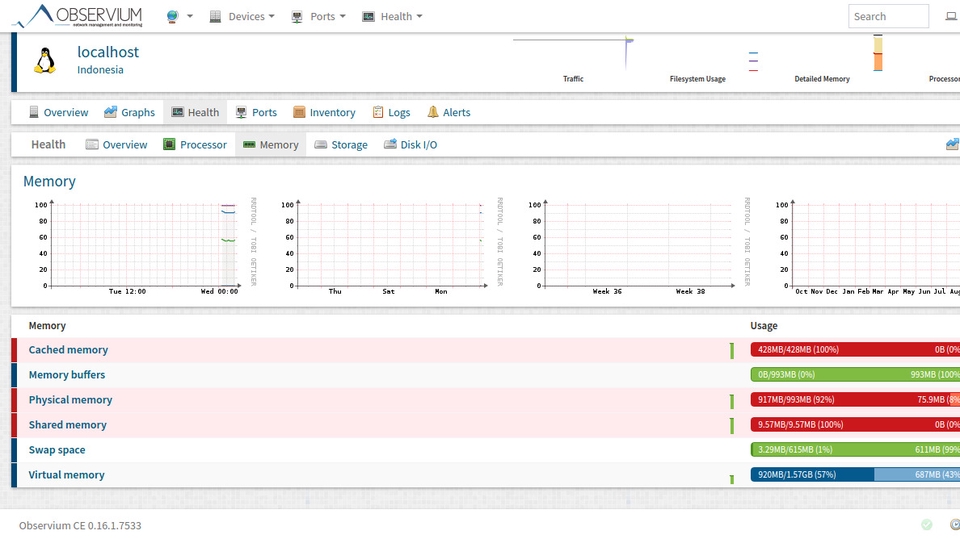
Task: Expand the Devices dropdown menu
Action: [x=241, y=16]
